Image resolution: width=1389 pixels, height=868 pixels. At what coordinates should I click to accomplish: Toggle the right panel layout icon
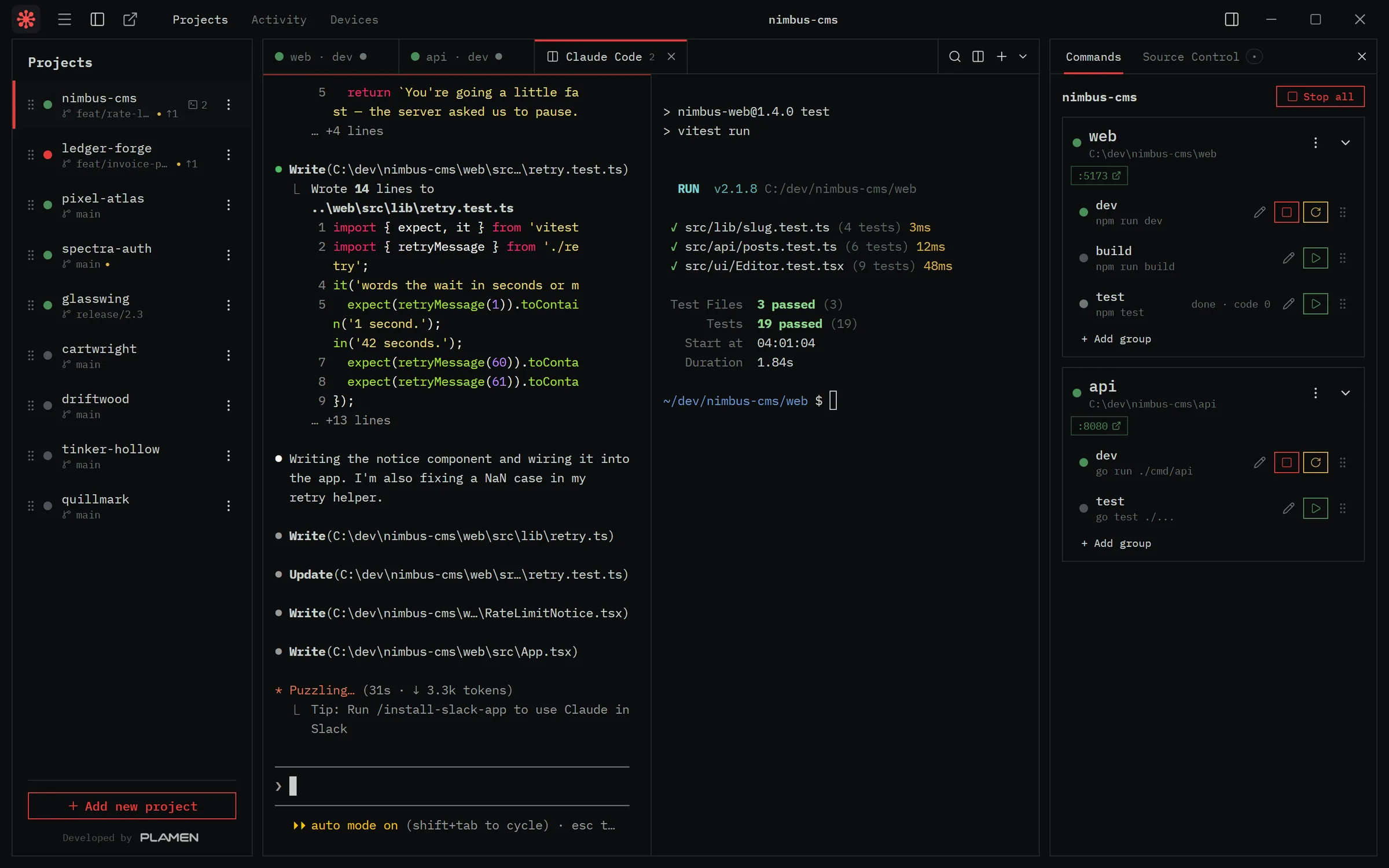(x=1232, y=20)
